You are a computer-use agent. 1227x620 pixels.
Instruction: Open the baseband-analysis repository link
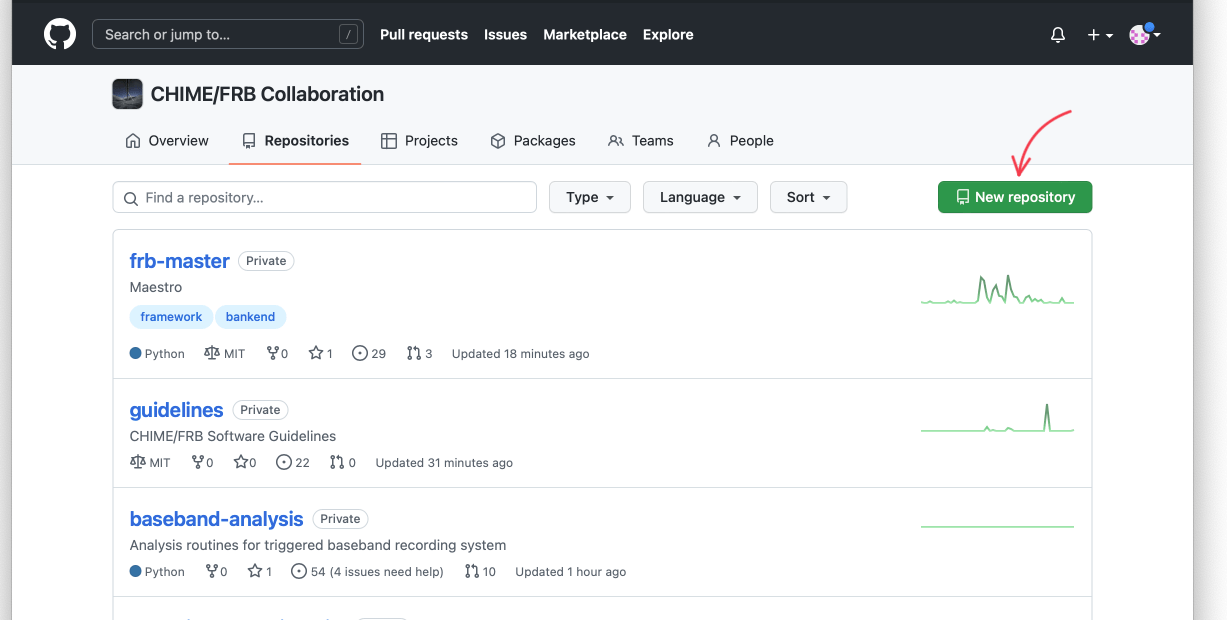(216, 519)
